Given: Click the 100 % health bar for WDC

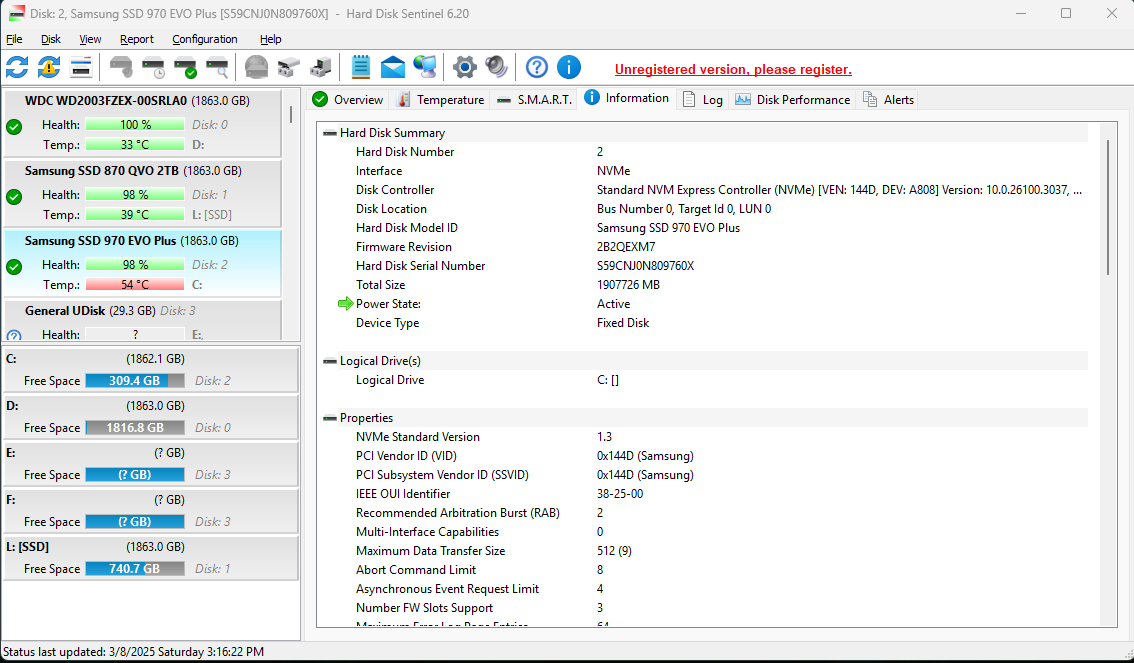Looking at the screenshot, I should tap(135, 125).
